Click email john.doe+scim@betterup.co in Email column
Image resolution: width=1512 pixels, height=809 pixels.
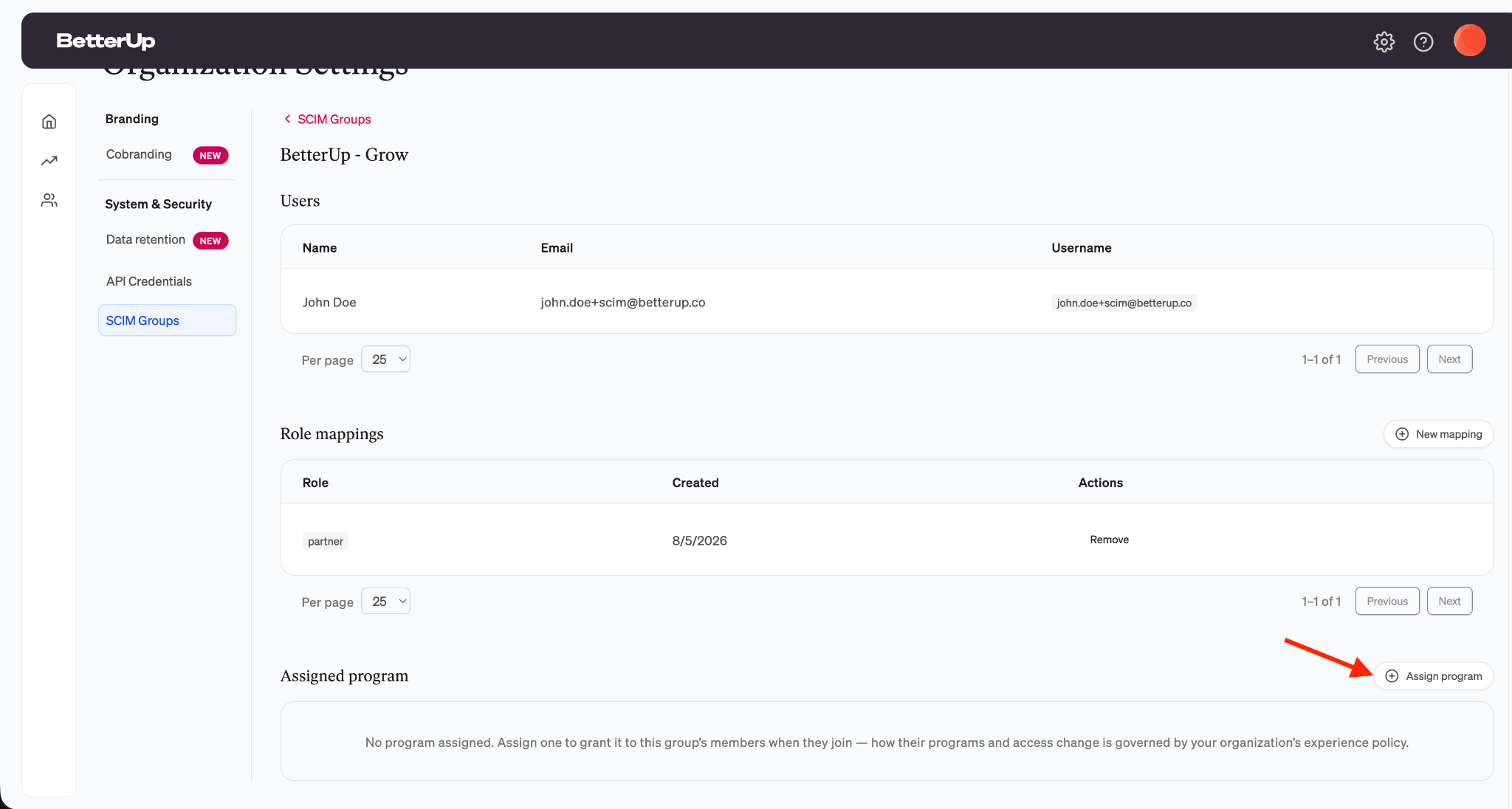pos(622,303)
